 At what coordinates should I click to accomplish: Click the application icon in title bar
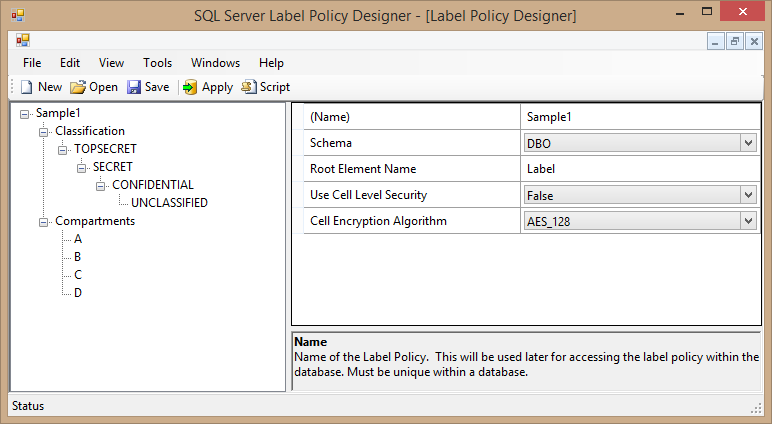pyautogui.click(x=17, y=15)
